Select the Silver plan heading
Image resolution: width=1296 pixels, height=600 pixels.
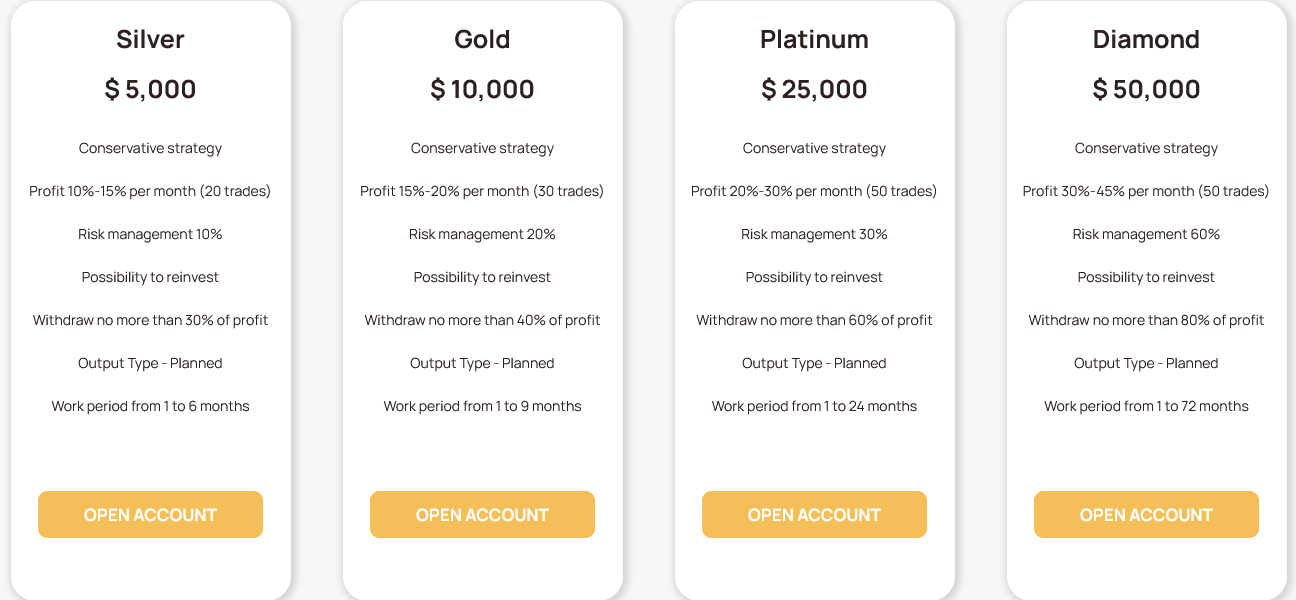[x=150, y=39]
